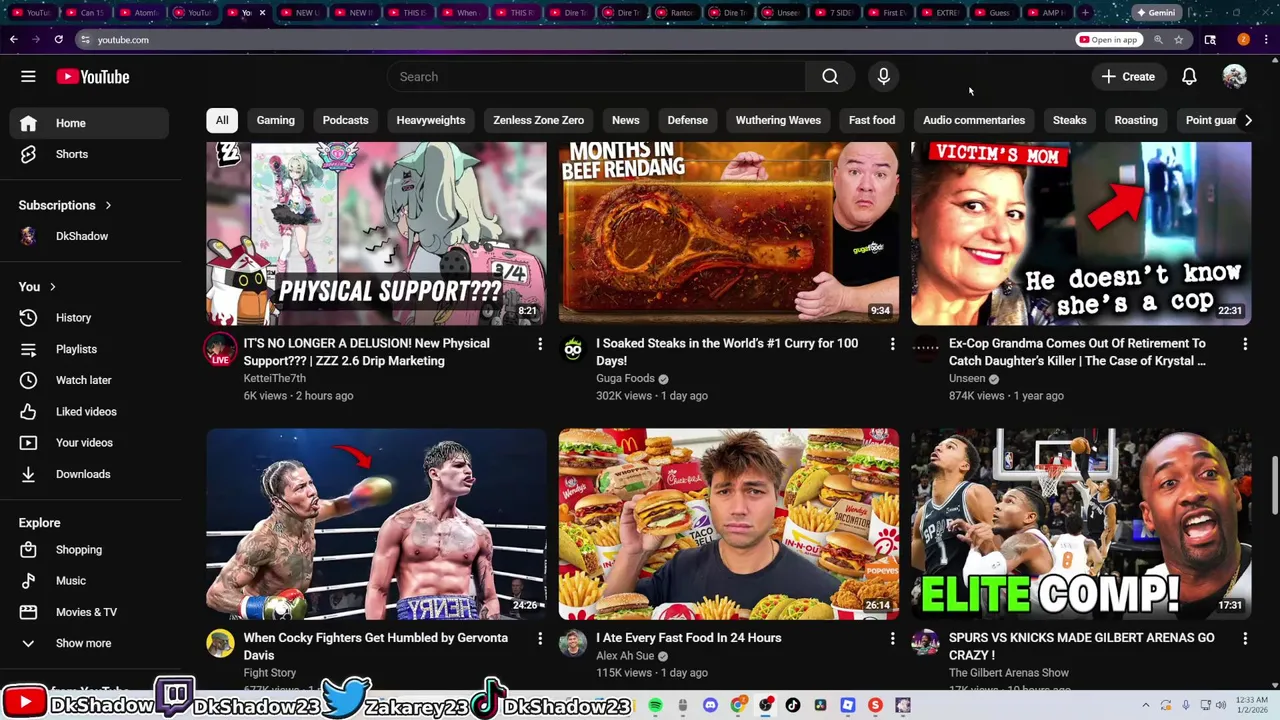Show more category chips with right arrow
The width and height of the screenshot is (1280, 720).
1248,120
